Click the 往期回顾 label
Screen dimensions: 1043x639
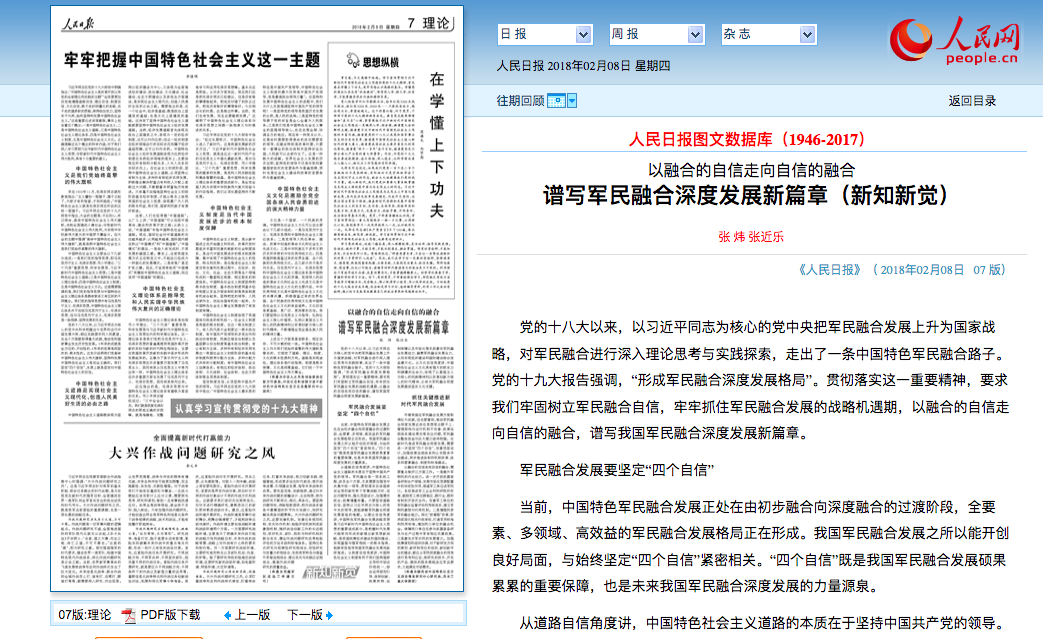[x=520, y=101]
